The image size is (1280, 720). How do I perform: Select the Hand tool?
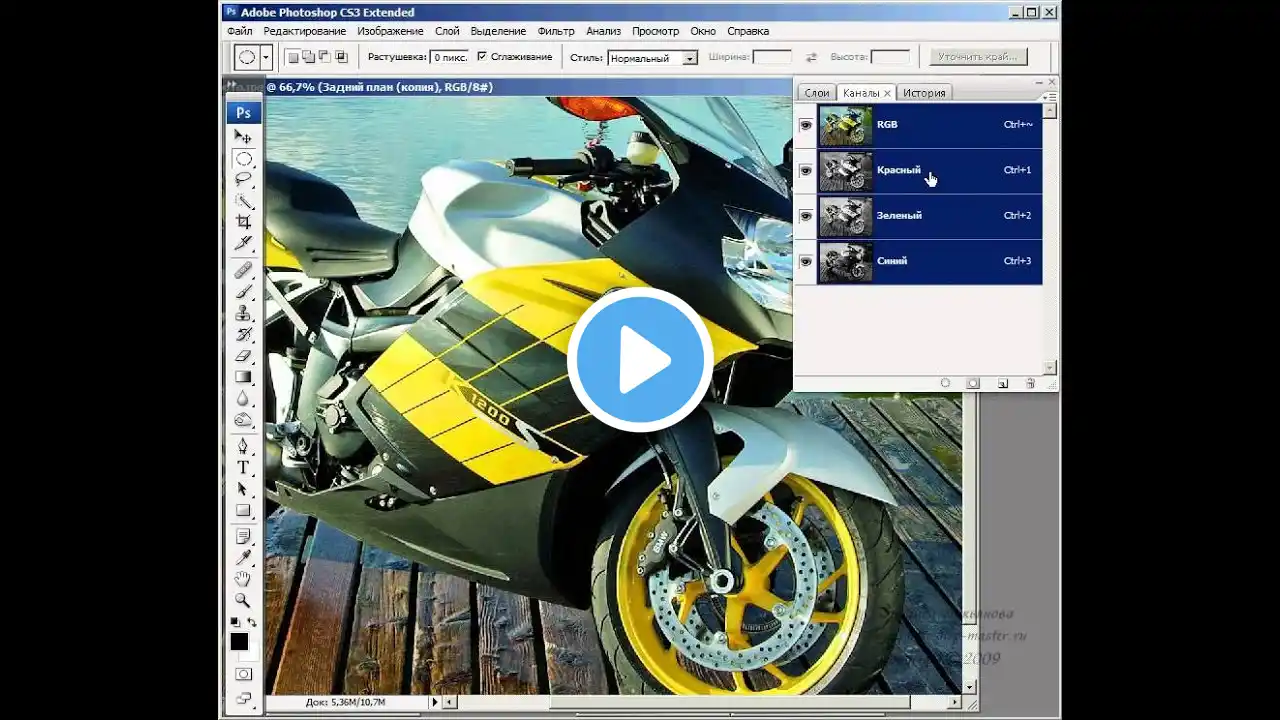pyautogui.click(x=243, y=579)
